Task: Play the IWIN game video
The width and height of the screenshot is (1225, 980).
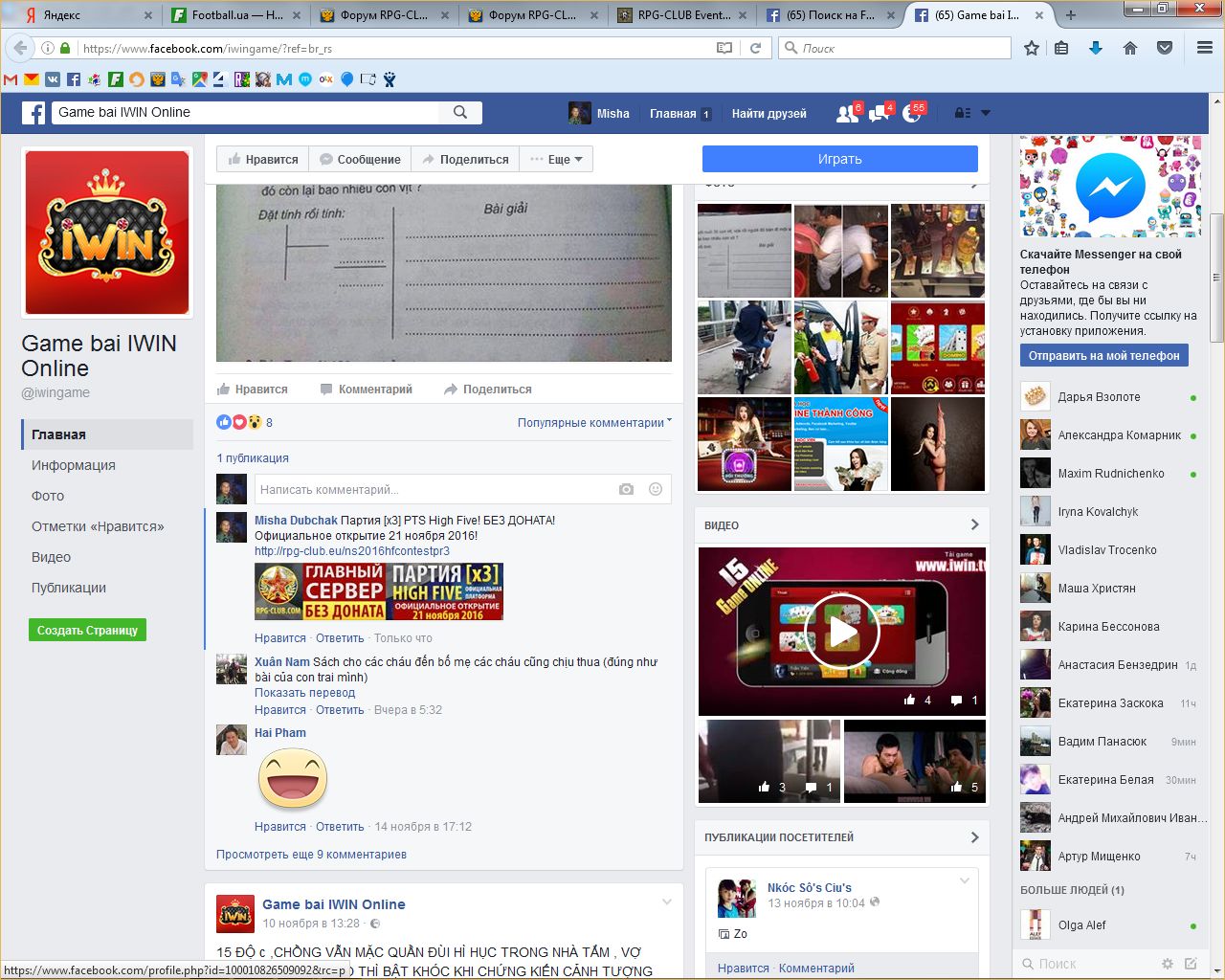Action: click(x=841, y=632)
